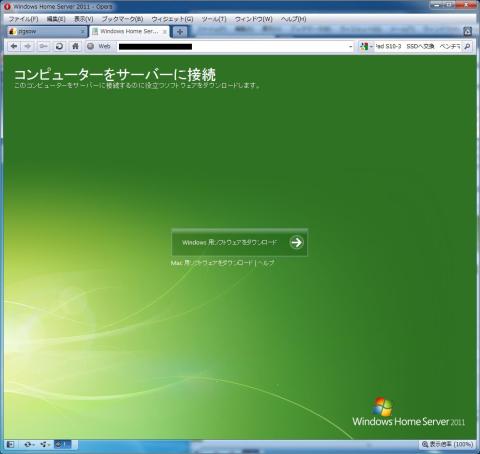Viewport: 480px width, 454px height.
Task: Click the Opera Turbo icon in the status bar
Action: [x=62, y=444]
